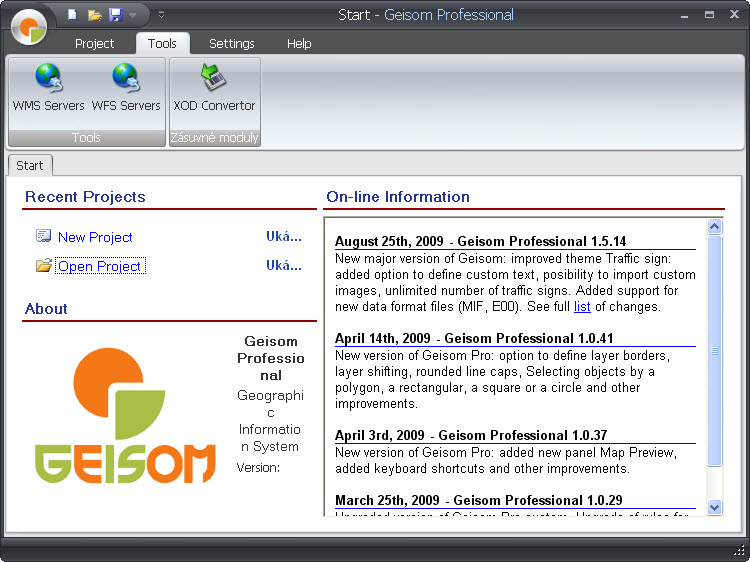Click the 'Version:' label in About
Viewport: 750px width, 562px height.
[x=258, y=468]
